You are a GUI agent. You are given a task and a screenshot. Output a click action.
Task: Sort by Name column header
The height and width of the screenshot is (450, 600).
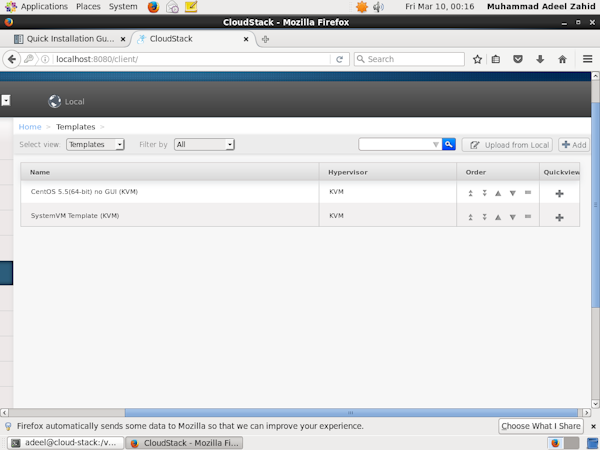pos(170,172)
